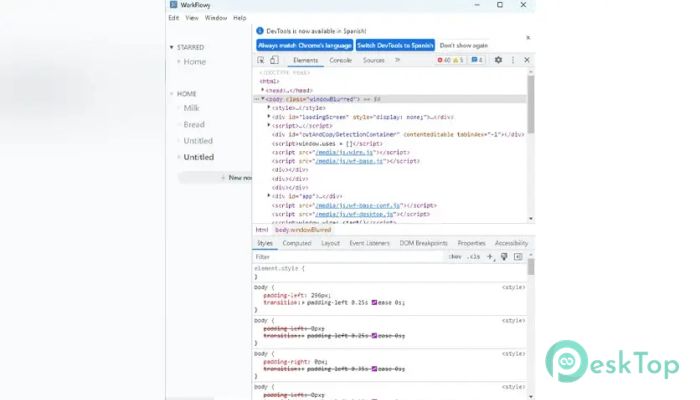Toggle the computed styles sidebar icon
Viewport: 700px width, 400px height.
tap(518, 257)
